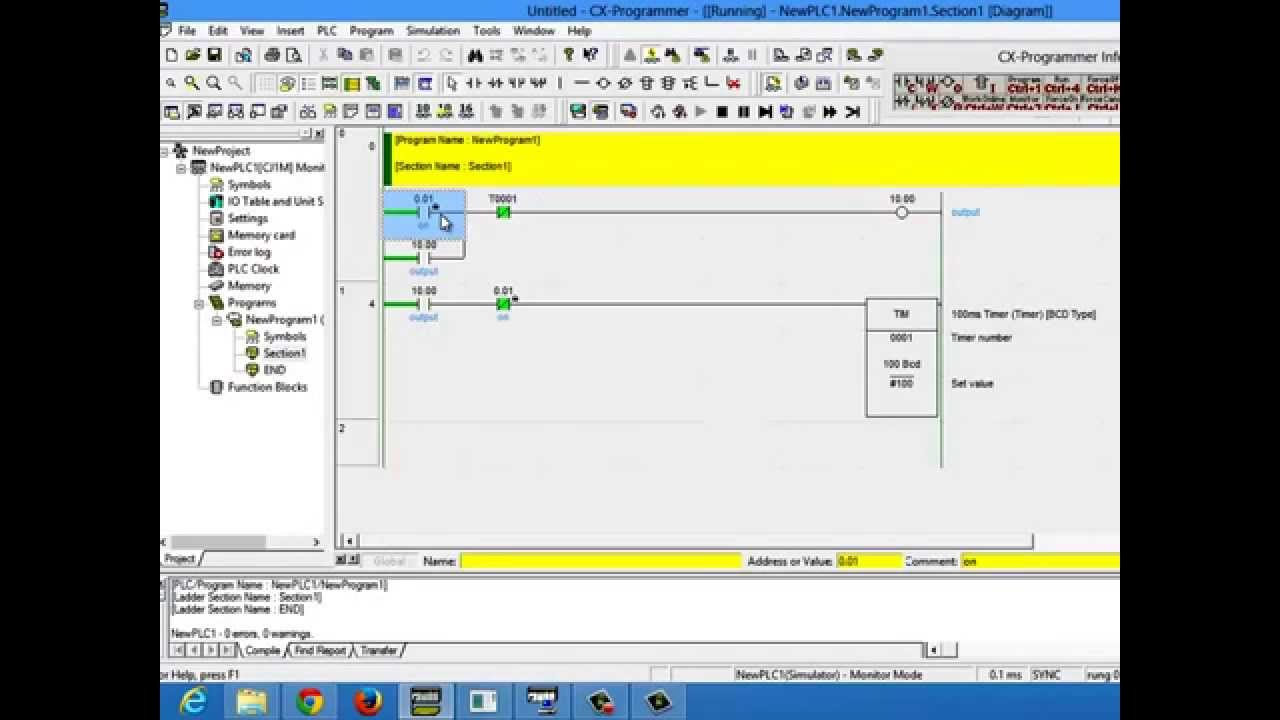Toggle the grid display icon
1280x720 pixels.
tap(265, 83)
